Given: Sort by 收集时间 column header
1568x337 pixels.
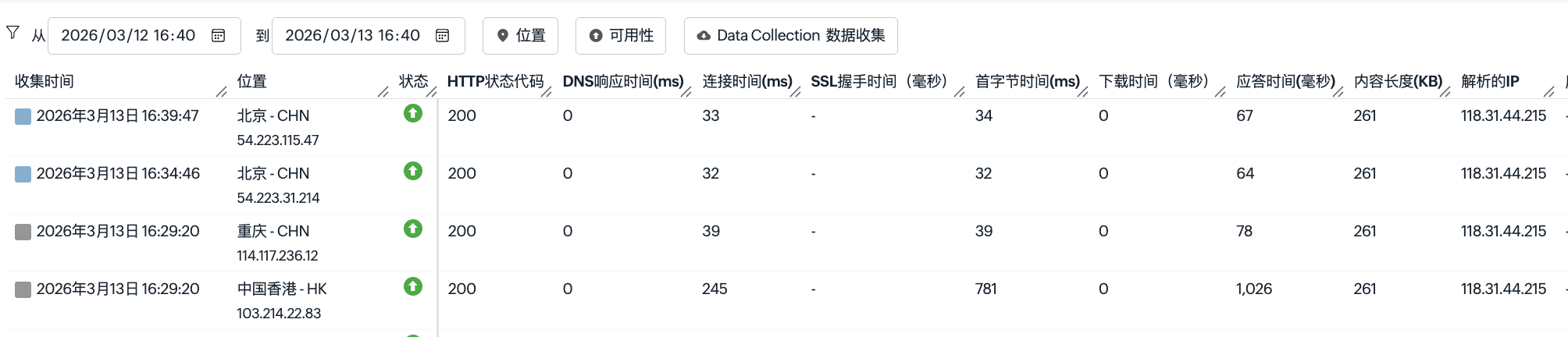Looking at the screenshot, I should [x=45, y=82].
